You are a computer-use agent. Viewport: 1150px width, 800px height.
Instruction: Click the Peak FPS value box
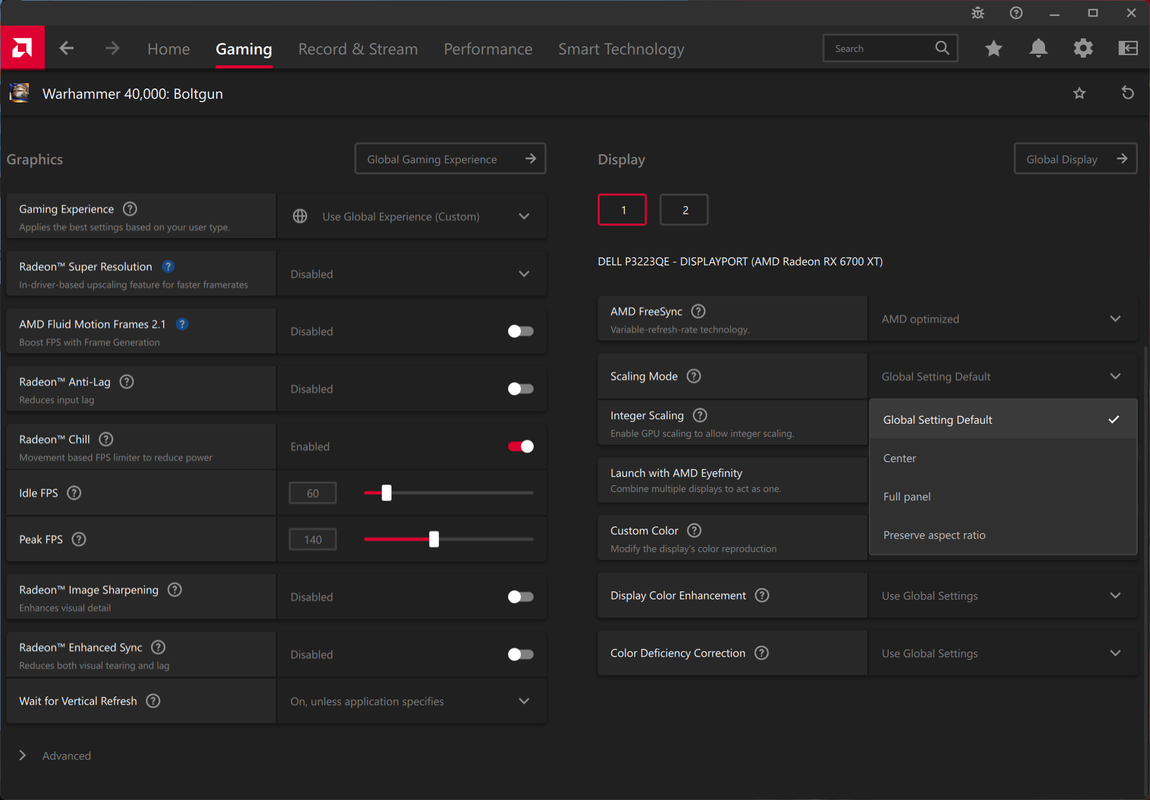tap(312, 539)
